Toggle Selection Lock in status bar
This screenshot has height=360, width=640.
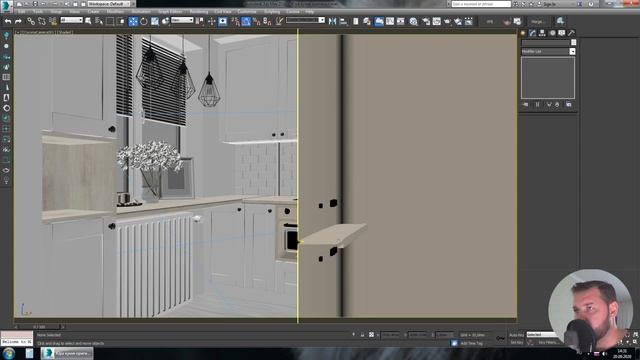[362, 335]
